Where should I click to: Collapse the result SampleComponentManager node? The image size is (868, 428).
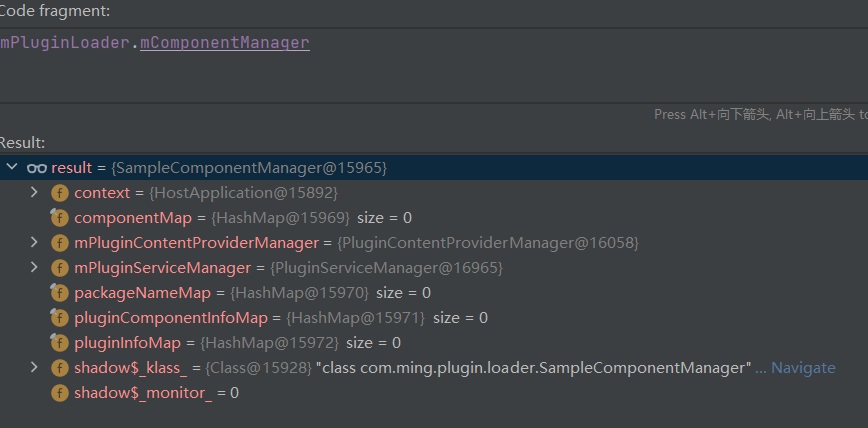(12, 167)
